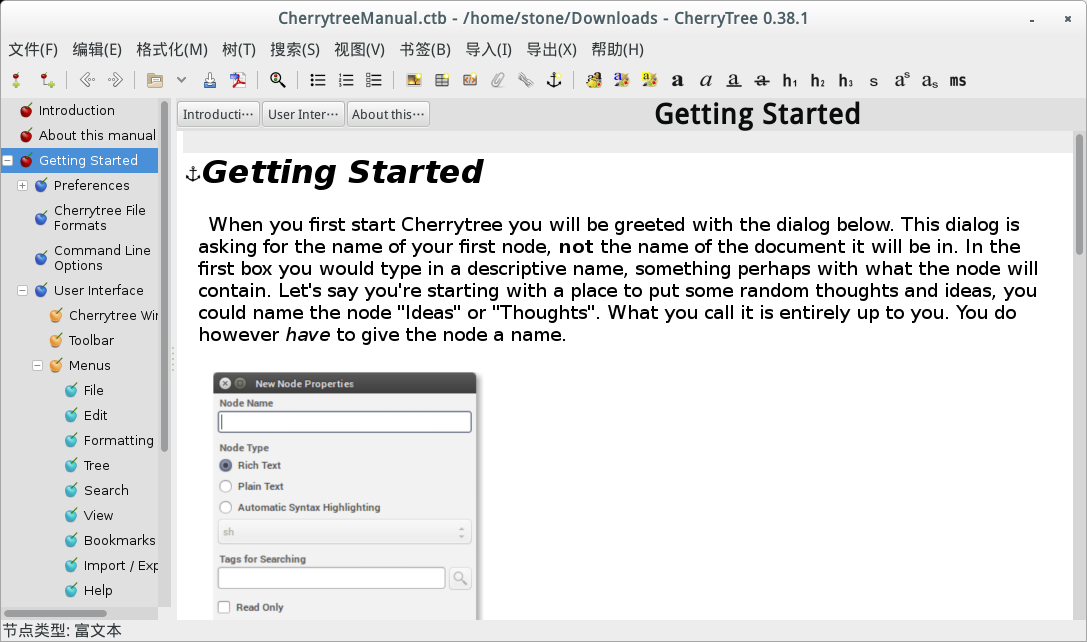Jump to the Introducti… node button
1087x642 pixels.
[218, 114]
